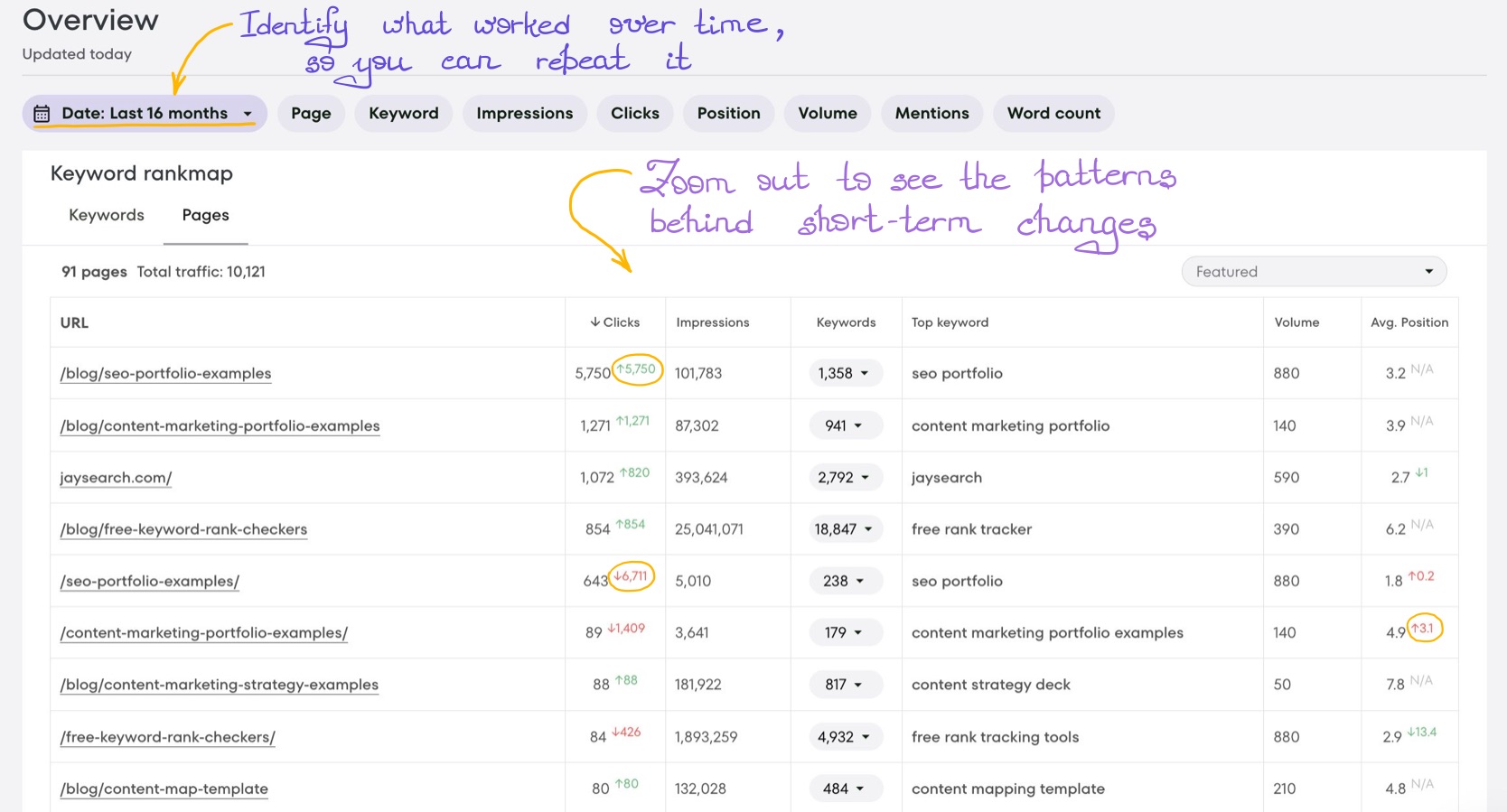
Task: Open /blog/content-marketing-strategy-examples link
Action: point(219,685)
